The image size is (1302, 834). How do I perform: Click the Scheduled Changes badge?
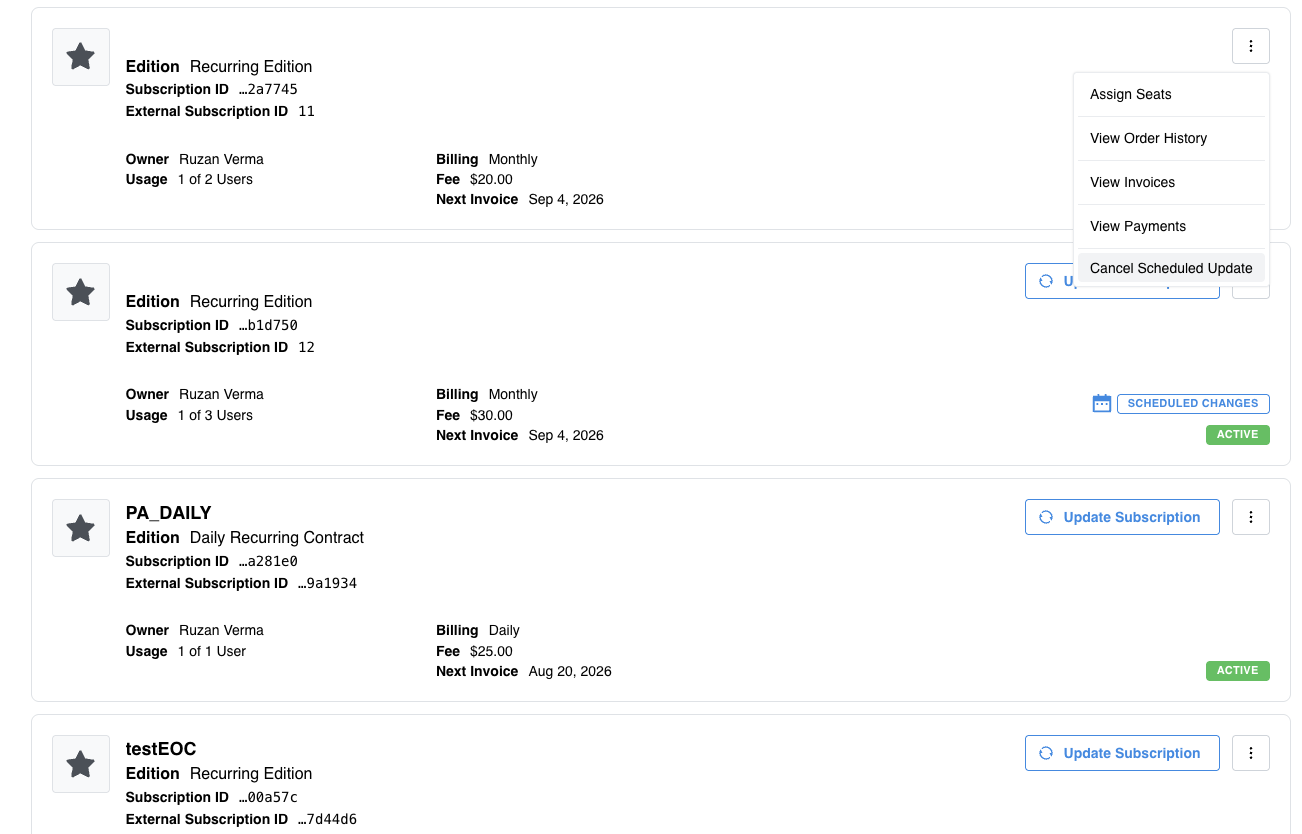1193,403
